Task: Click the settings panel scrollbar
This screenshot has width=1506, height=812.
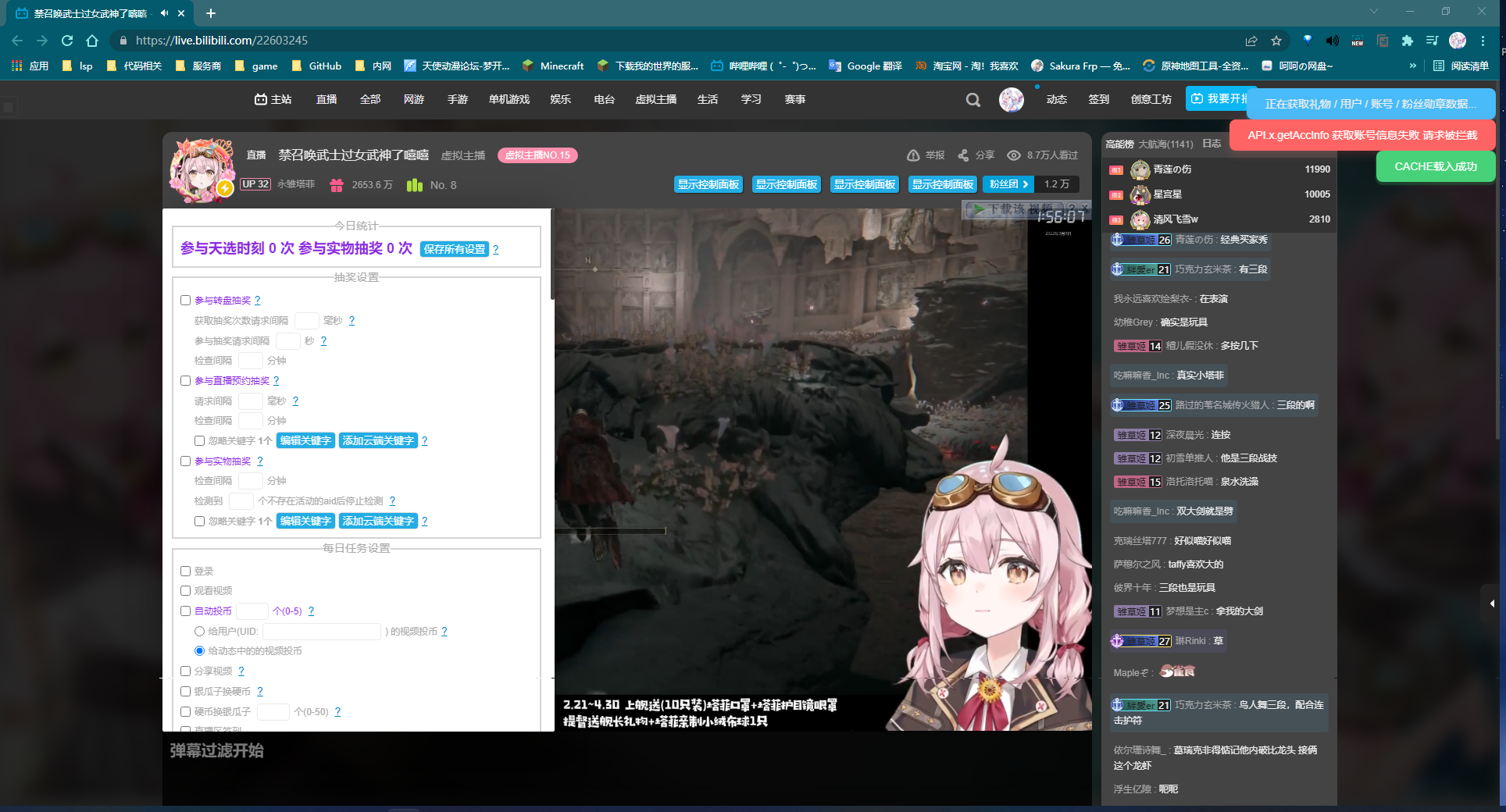Action: pos(552,254)
